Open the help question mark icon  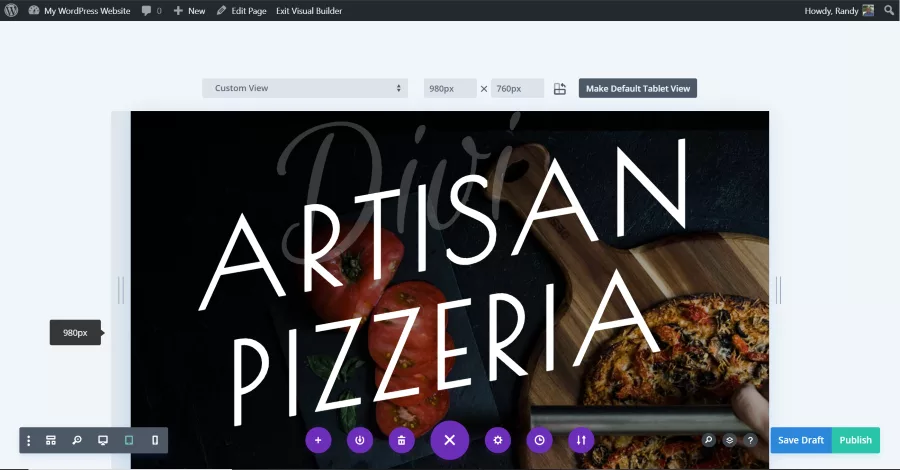pyautogui.click(x=750, y=440)
